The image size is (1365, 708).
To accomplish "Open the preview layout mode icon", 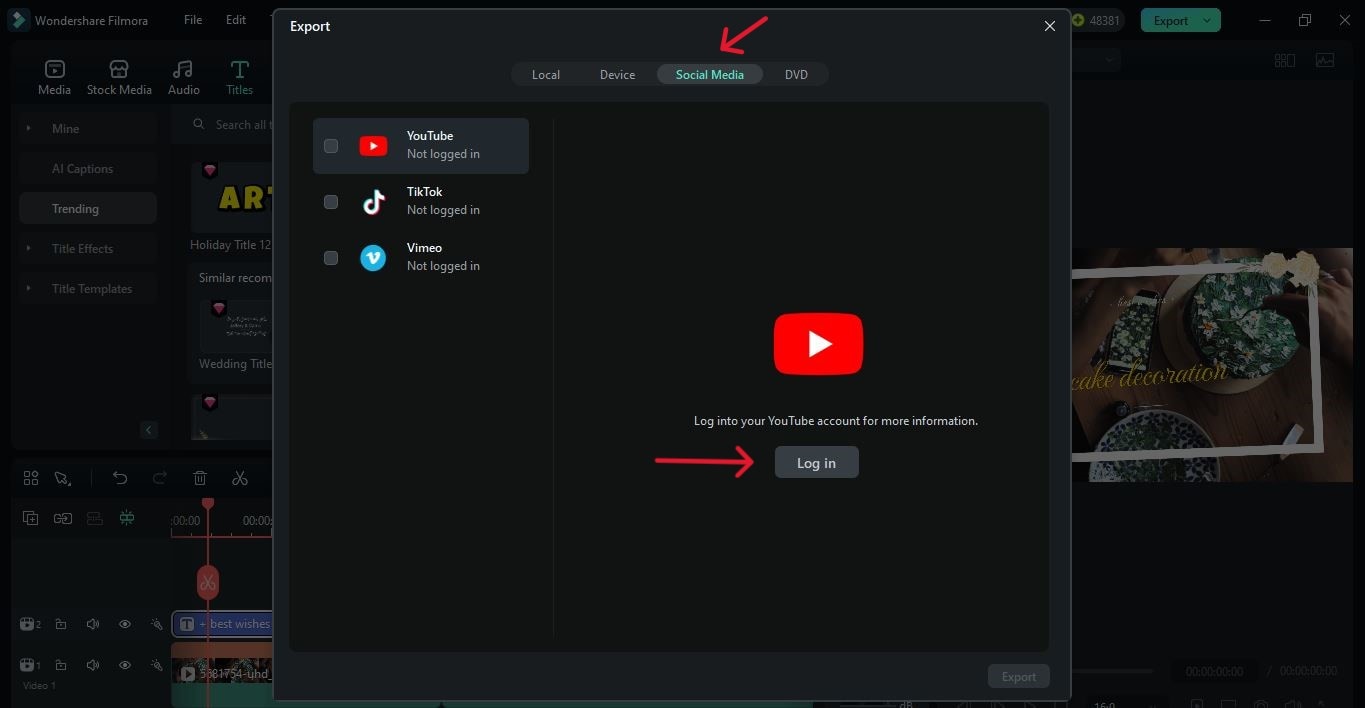I will tap(1285, 60).
